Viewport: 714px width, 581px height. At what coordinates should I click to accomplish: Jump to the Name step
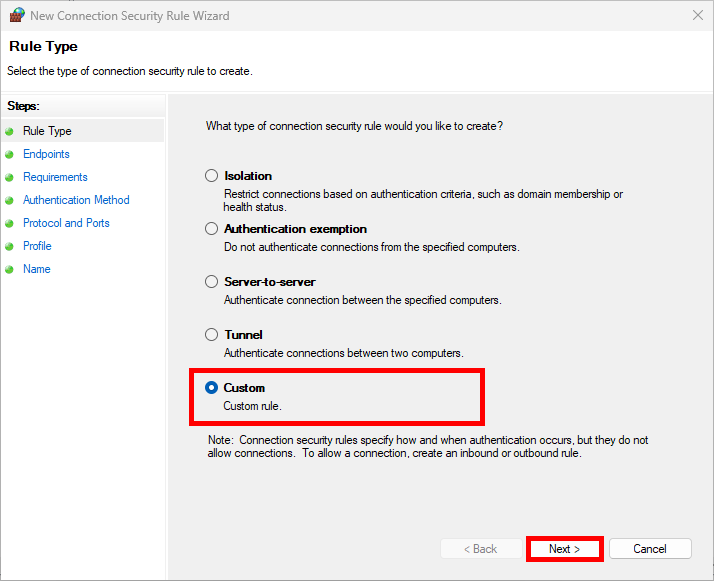click(37, 269)
